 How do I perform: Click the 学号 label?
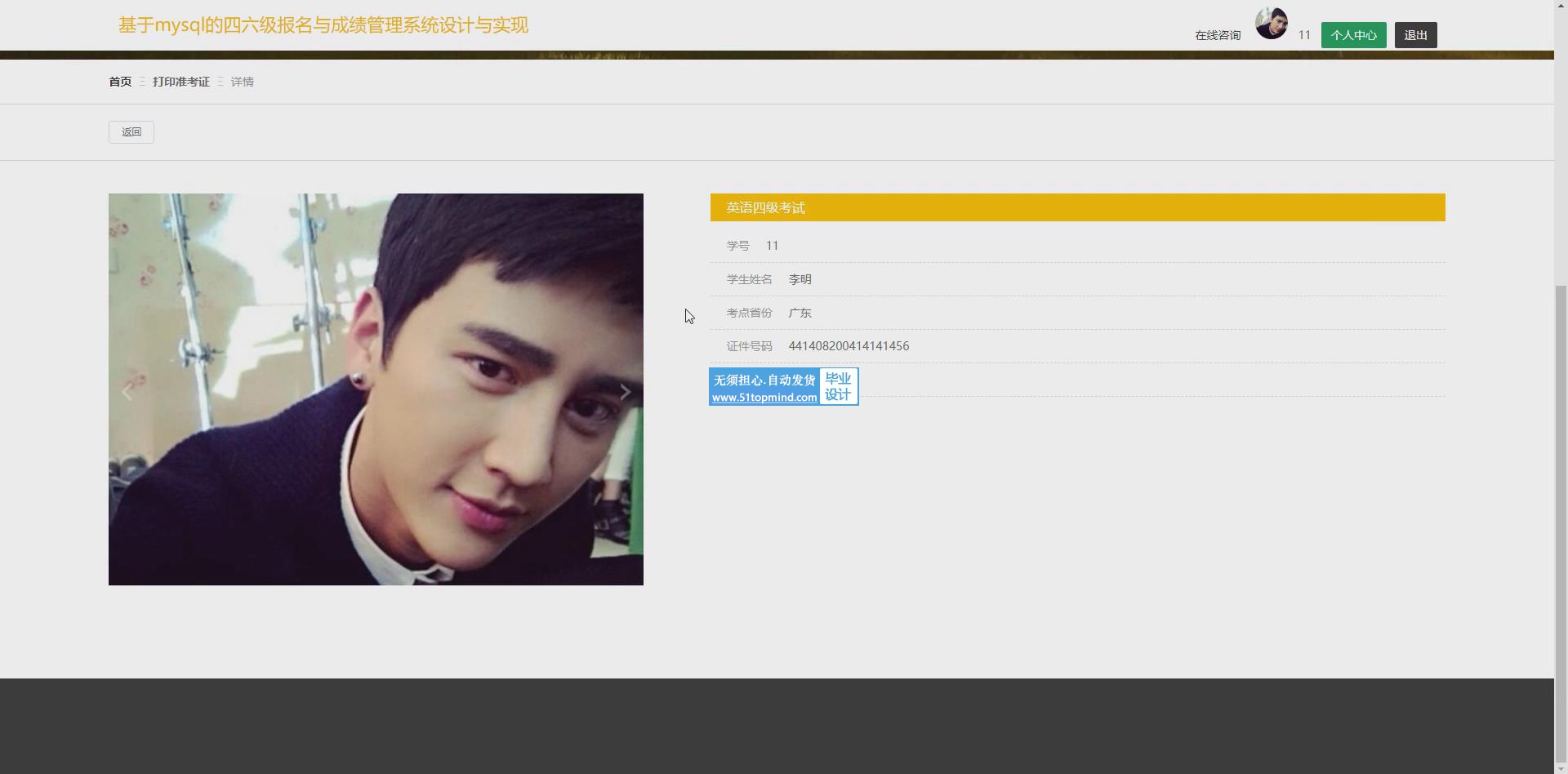tap(738, 246)
